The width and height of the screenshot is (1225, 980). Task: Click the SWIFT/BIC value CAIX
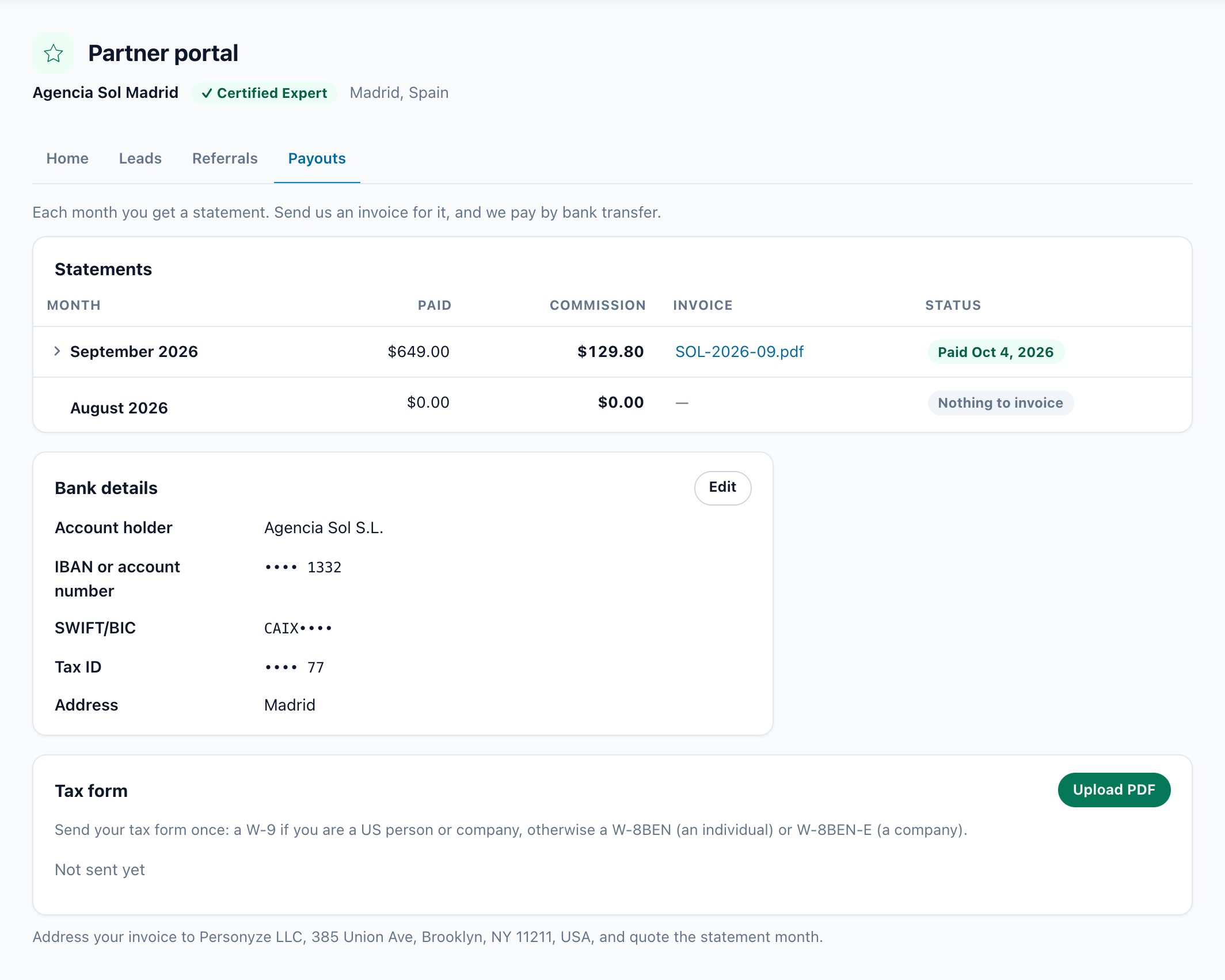(298, 628)
